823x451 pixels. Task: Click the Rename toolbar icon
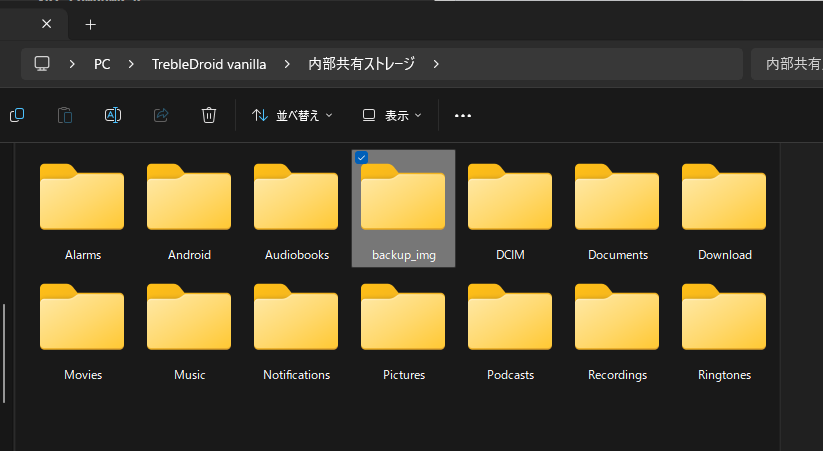click(x=113, y=115)
